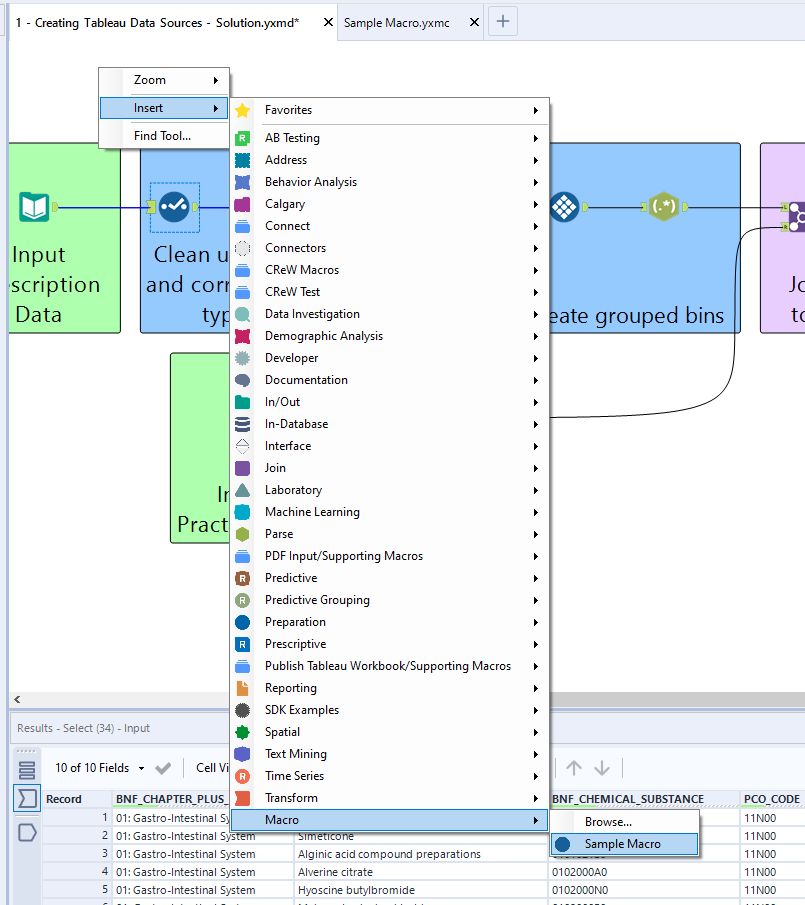Click the Record column header
This screenshot has height=905, width=805.
[77, 799]
